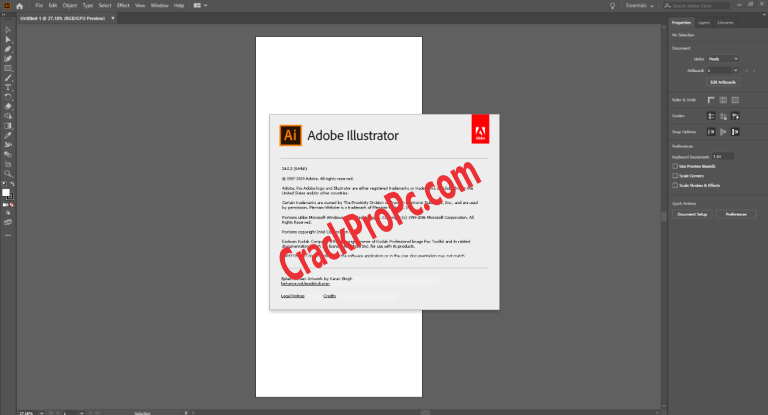The image size is (768, 415).
Task: Expand the arrange documents dropdown arrow
Action: pyautogui.click(x=205, y=5)
